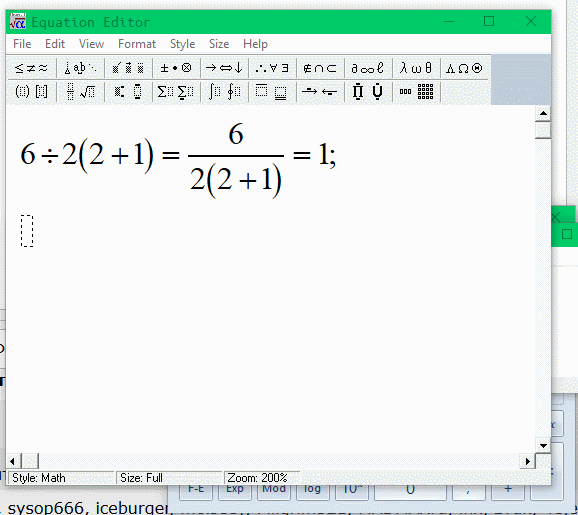This screenshot has height=515, width=578.
Task: Open the lowercase Greek letters palette (λωθ)
Action: 415,68
